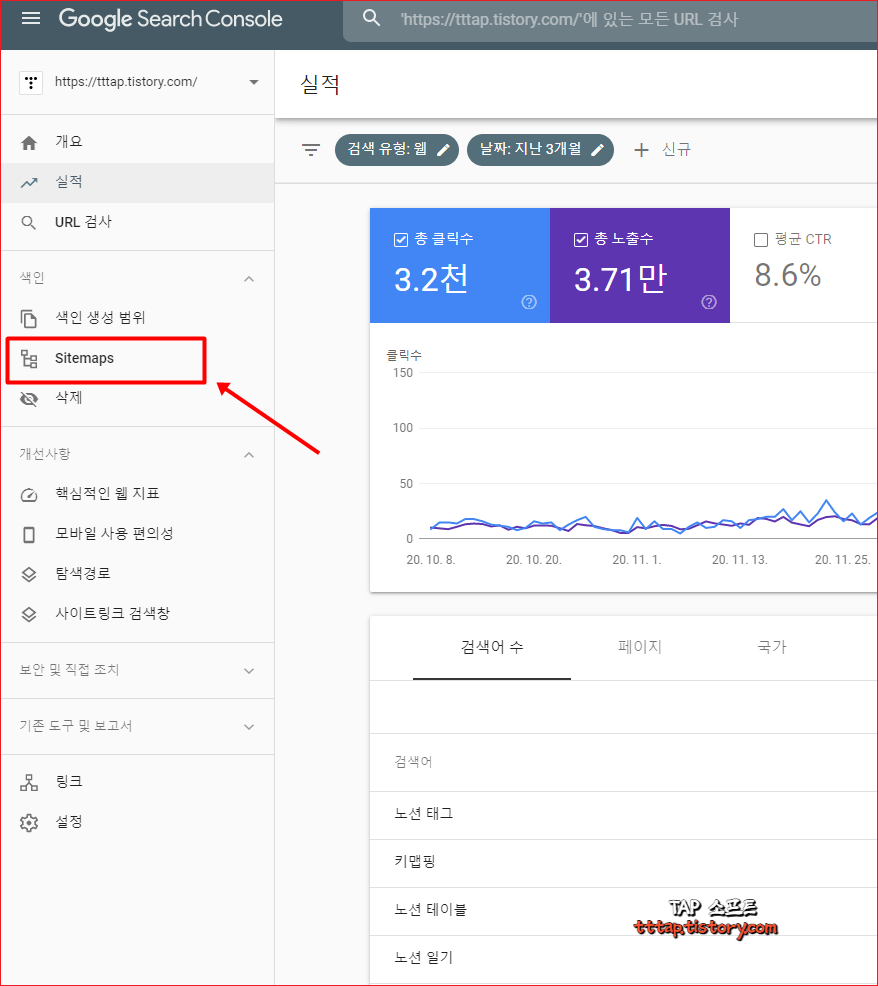Click the 노션 일기 query row
The height and width of the screenshot is (986, 878).
click(623, 959)
